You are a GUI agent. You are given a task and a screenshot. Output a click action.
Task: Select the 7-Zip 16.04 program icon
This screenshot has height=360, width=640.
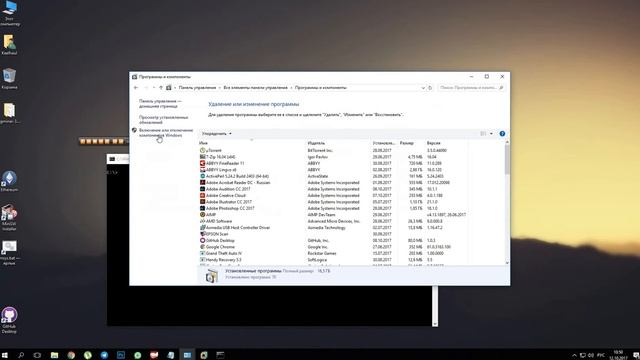click(202, 157)
